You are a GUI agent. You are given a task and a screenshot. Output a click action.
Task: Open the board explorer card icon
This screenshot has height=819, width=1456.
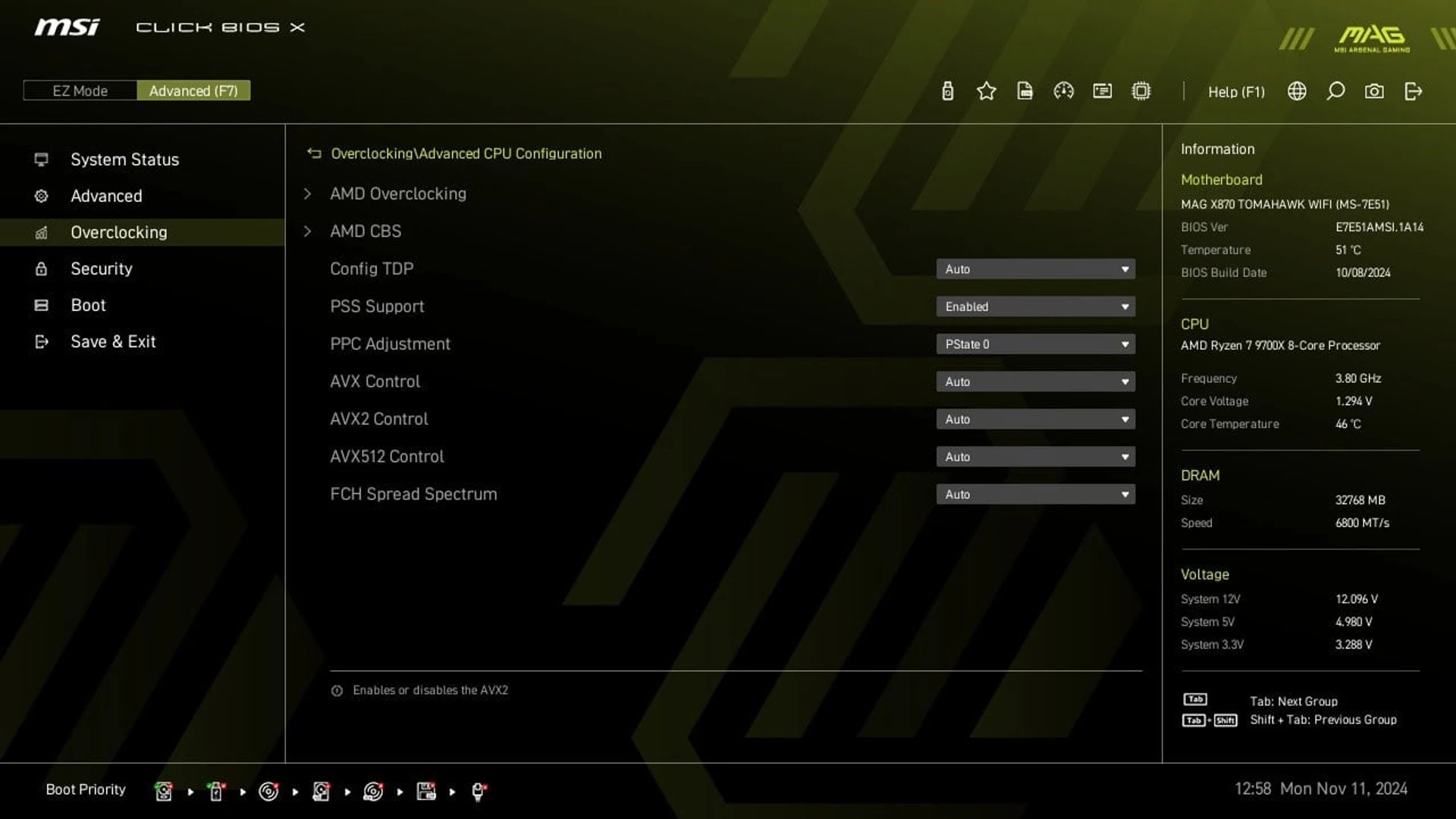coord(1102,91)
